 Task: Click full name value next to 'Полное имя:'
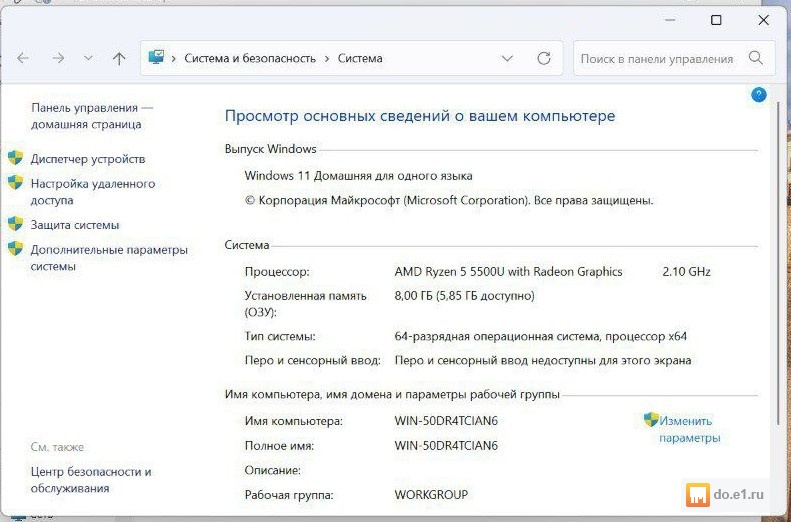click(446, 445)
